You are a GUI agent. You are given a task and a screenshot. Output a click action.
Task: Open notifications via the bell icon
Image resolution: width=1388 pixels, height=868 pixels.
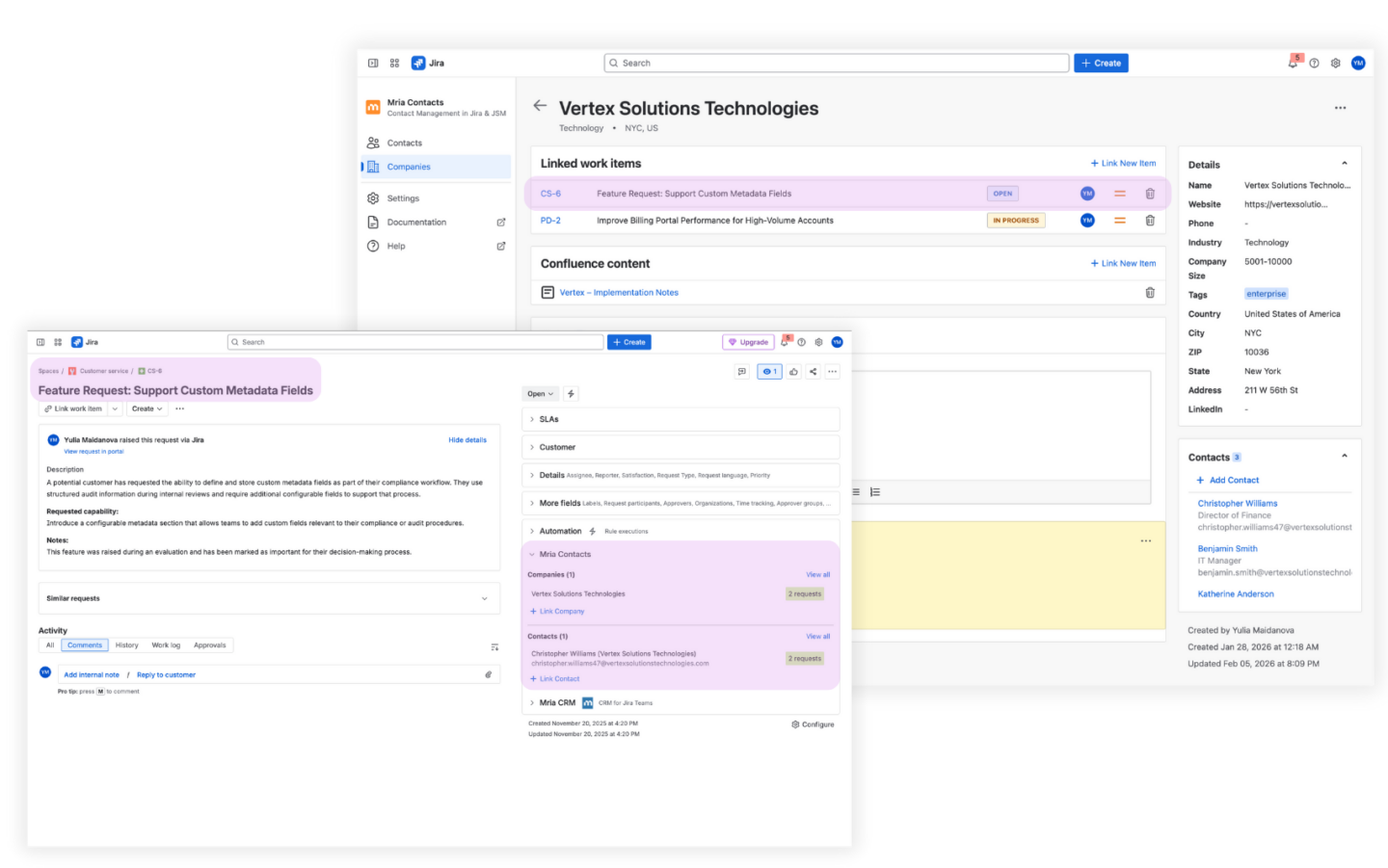click(1292, 62)
